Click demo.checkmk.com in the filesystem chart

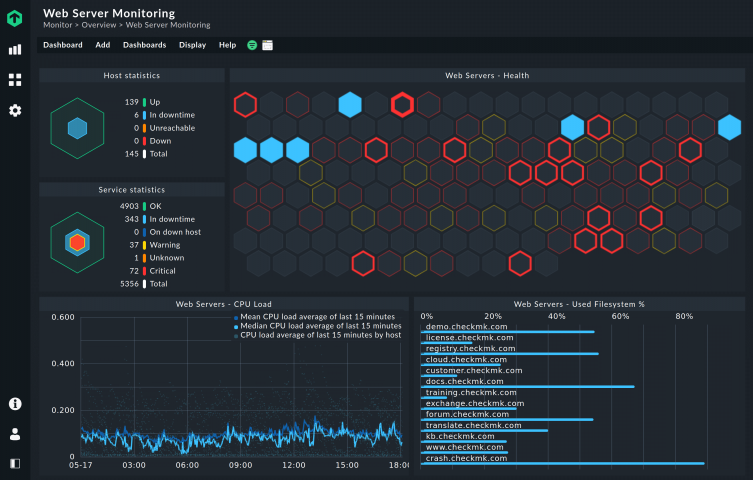[466, 326]
